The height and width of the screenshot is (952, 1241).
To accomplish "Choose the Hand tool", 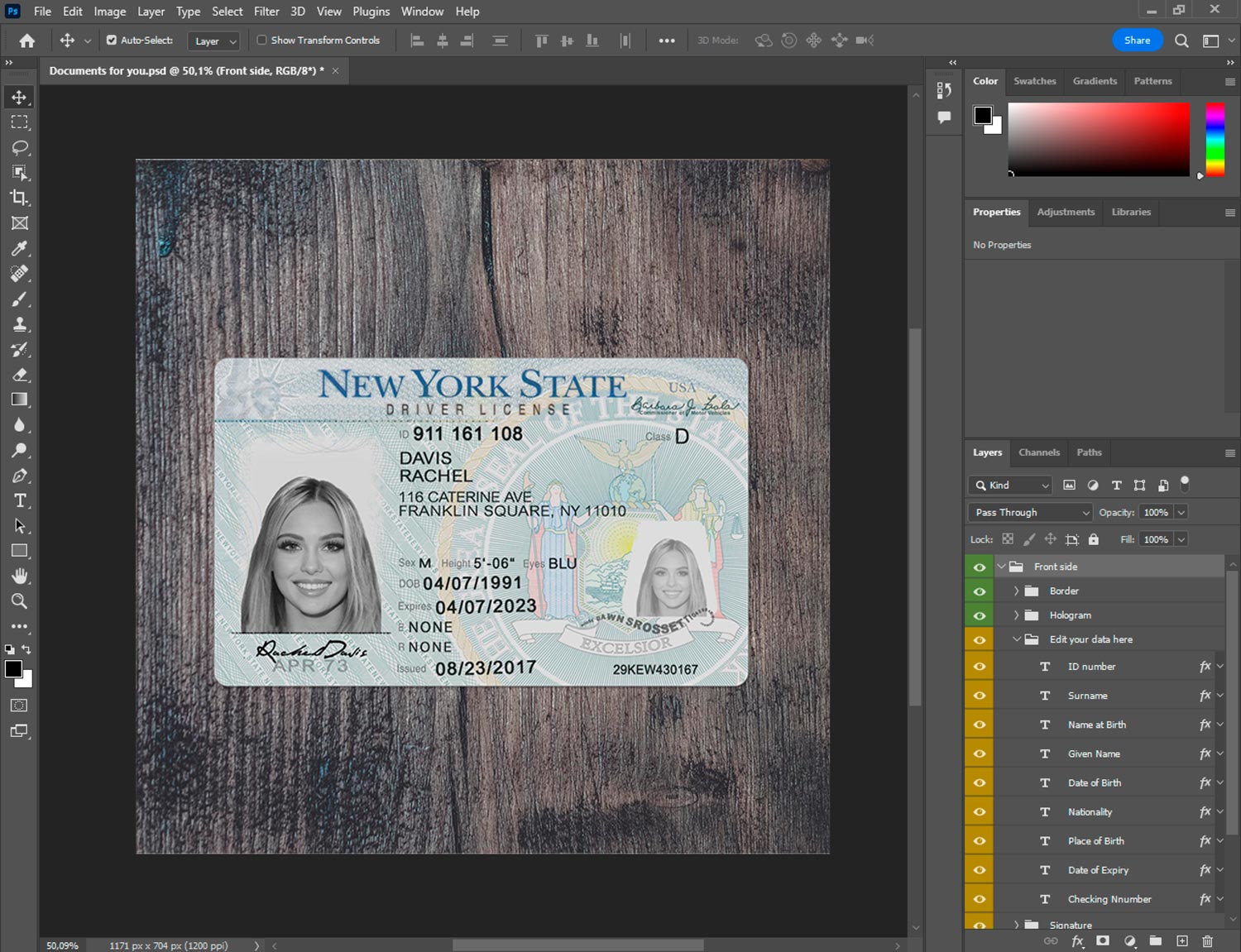I will tap(19, 576).
